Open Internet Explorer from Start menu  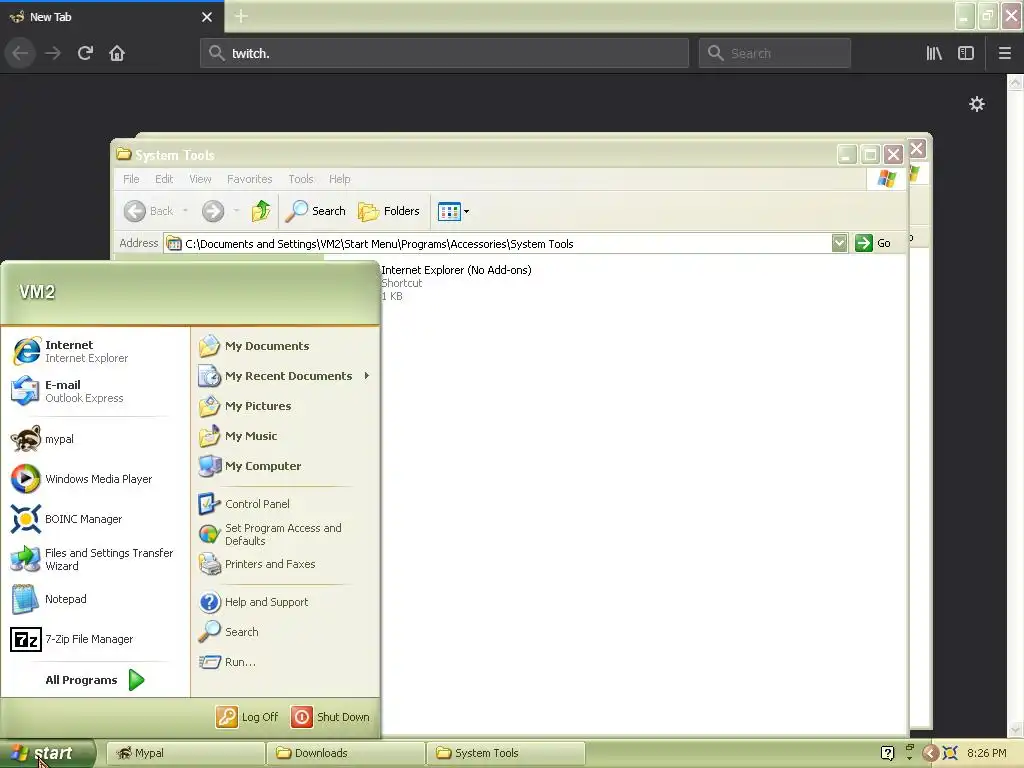[x=95, y=351]
